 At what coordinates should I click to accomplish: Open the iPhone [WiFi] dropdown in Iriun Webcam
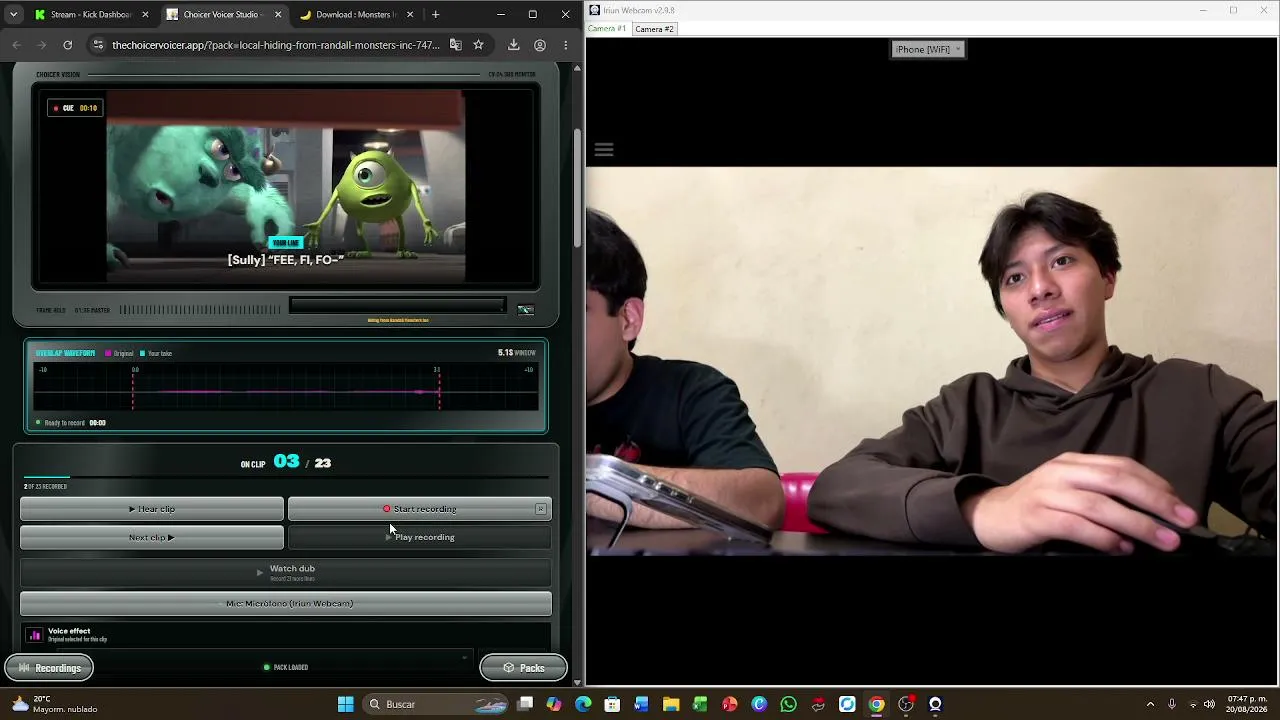pos(928,49)
